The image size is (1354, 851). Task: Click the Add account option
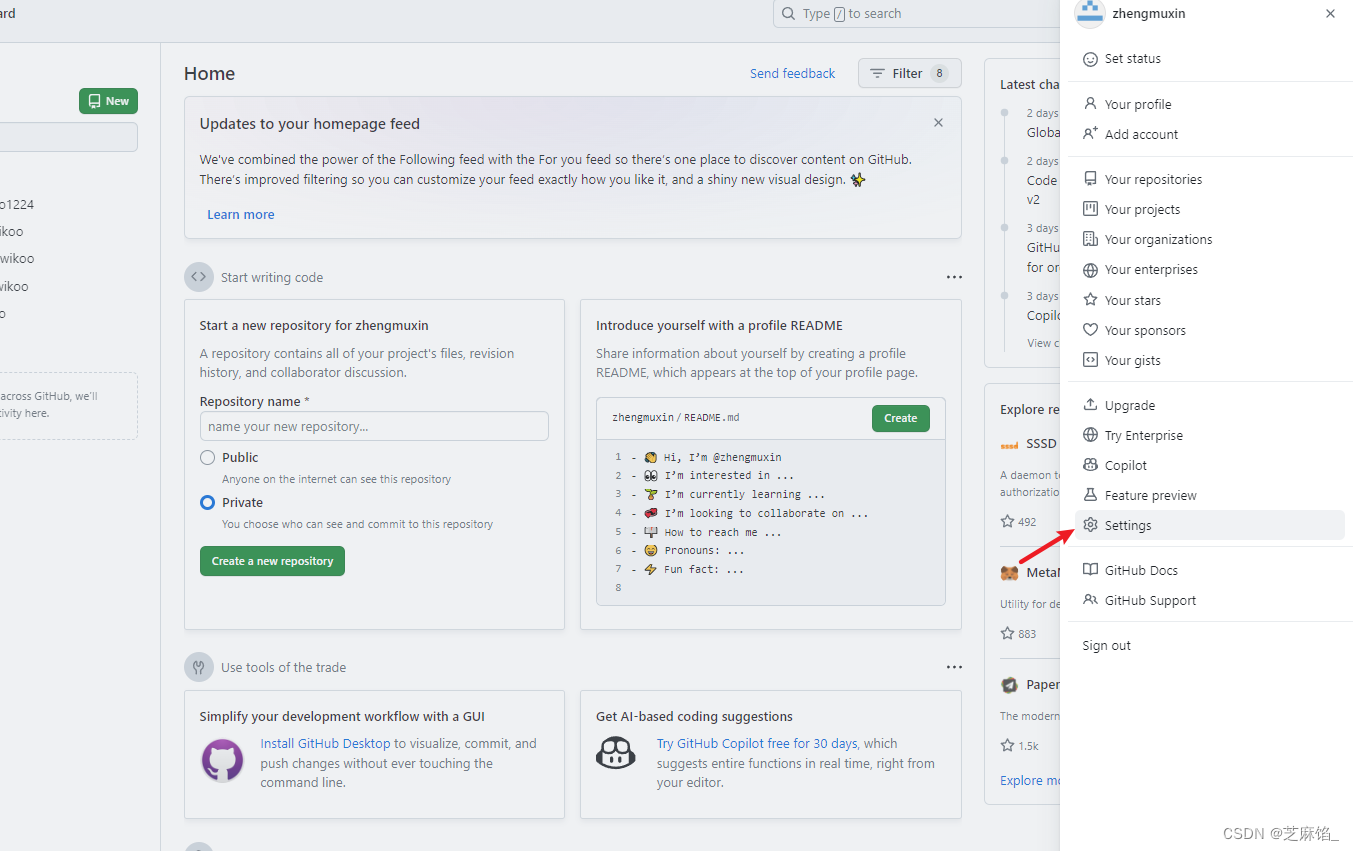pos(1139,133)
